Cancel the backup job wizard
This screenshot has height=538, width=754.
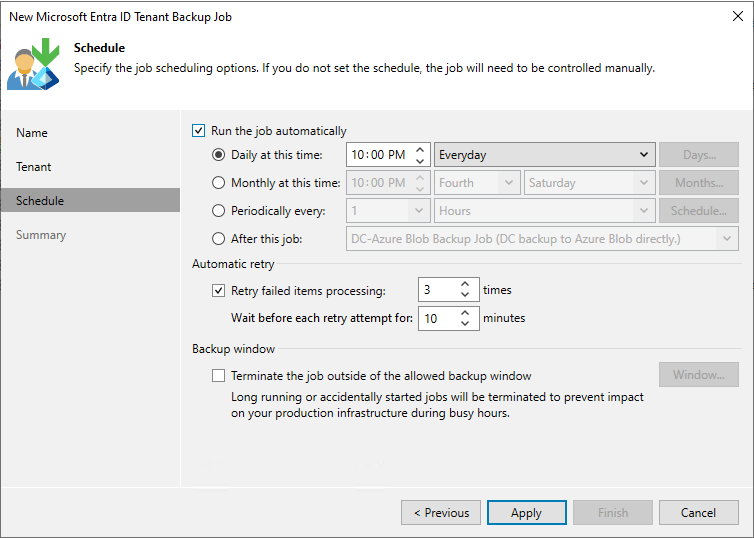pyautogui.click(x=699, y=513)
